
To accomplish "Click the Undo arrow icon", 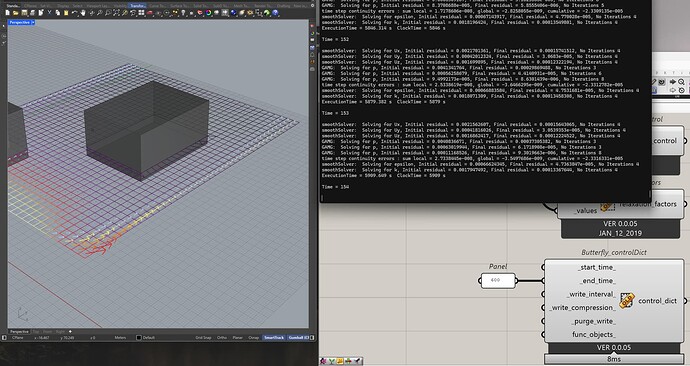I will (x=74, y=13).
